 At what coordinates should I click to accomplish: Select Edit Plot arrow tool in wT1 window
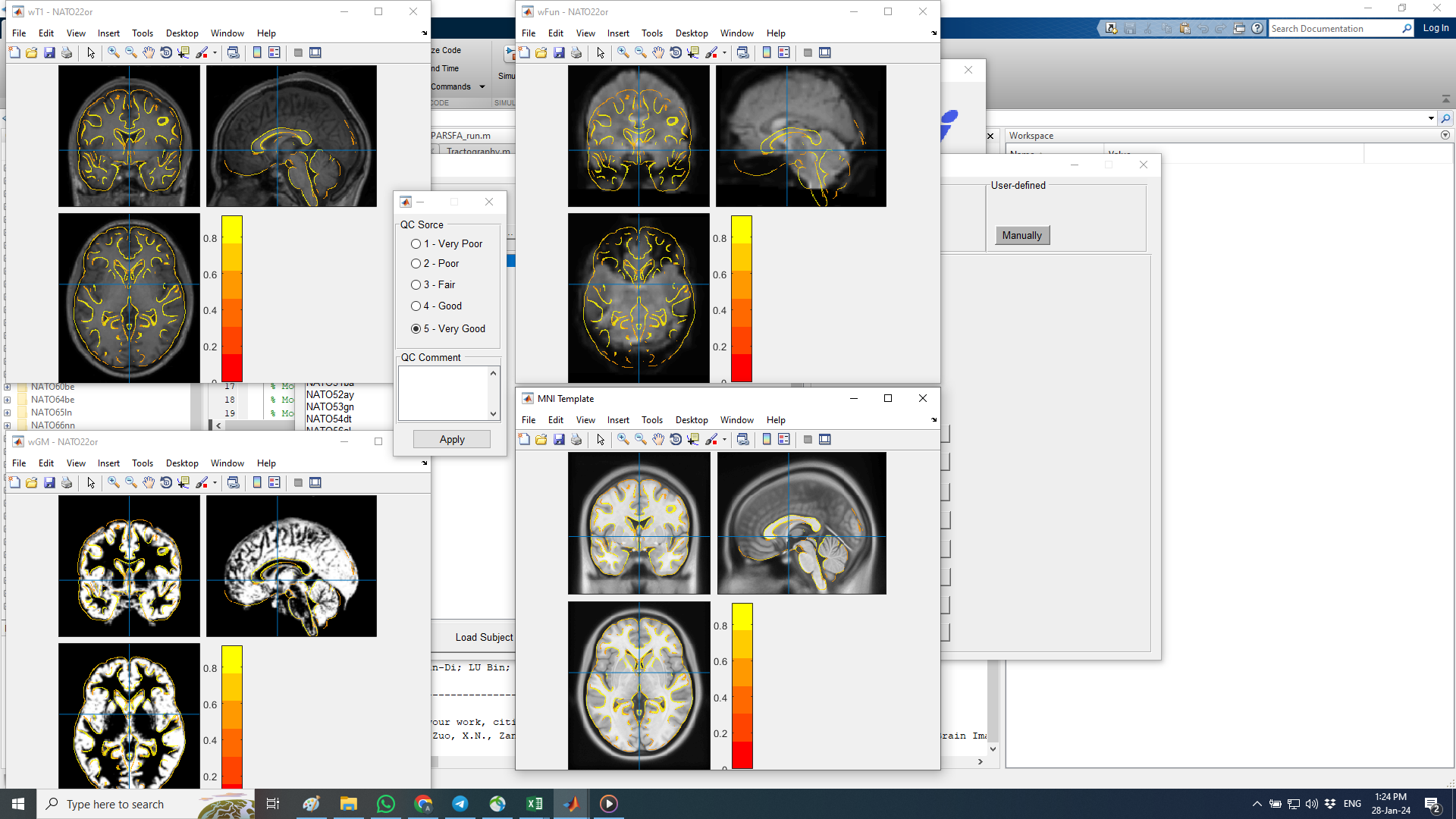pyautogui.click(x=91, y=52)
